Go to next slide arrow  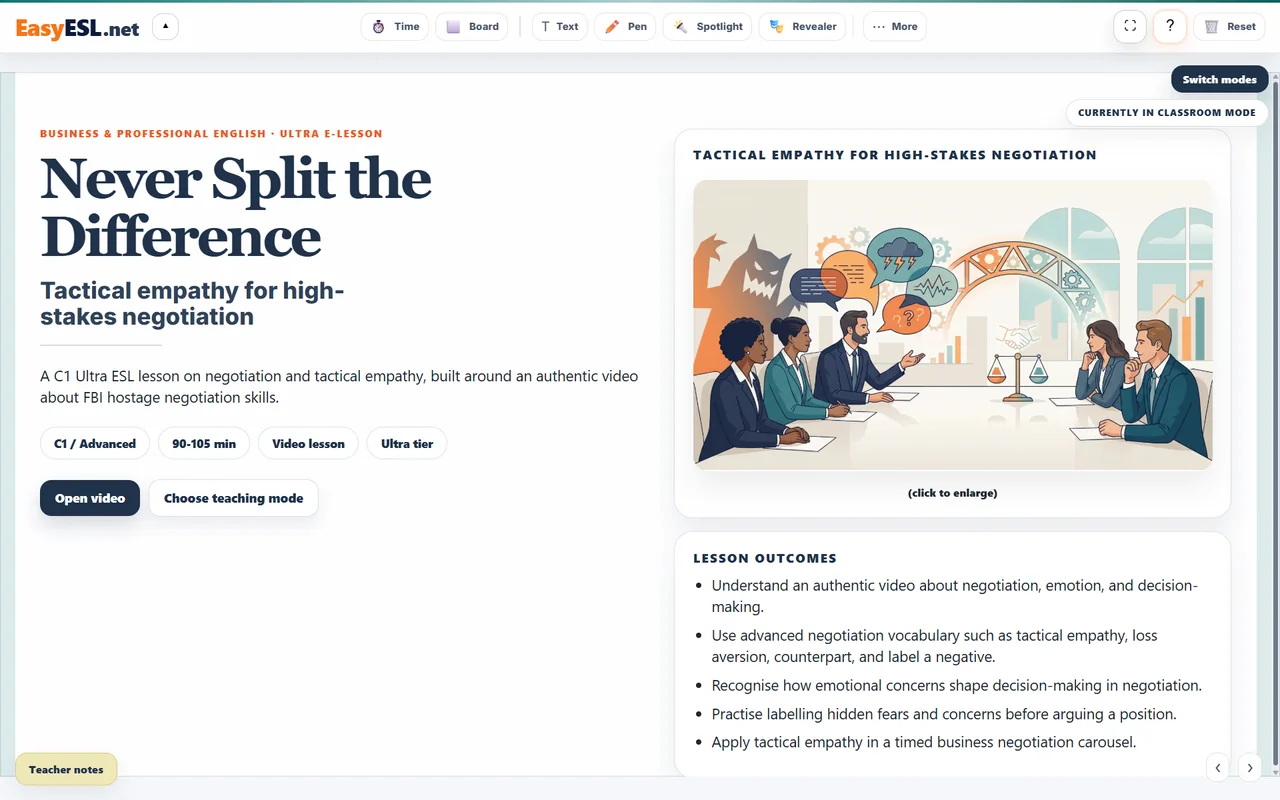point(1249,768)
